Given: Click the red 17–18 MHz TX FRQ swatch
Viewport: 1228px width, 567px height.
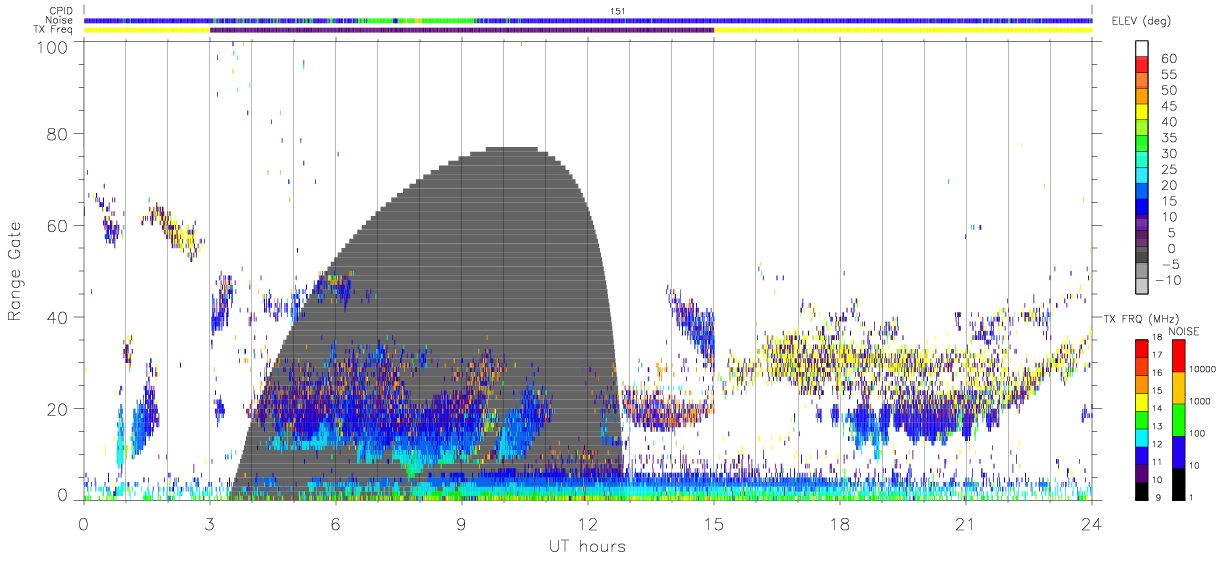Looking at the screenshot, I should tap(1141, 347).
